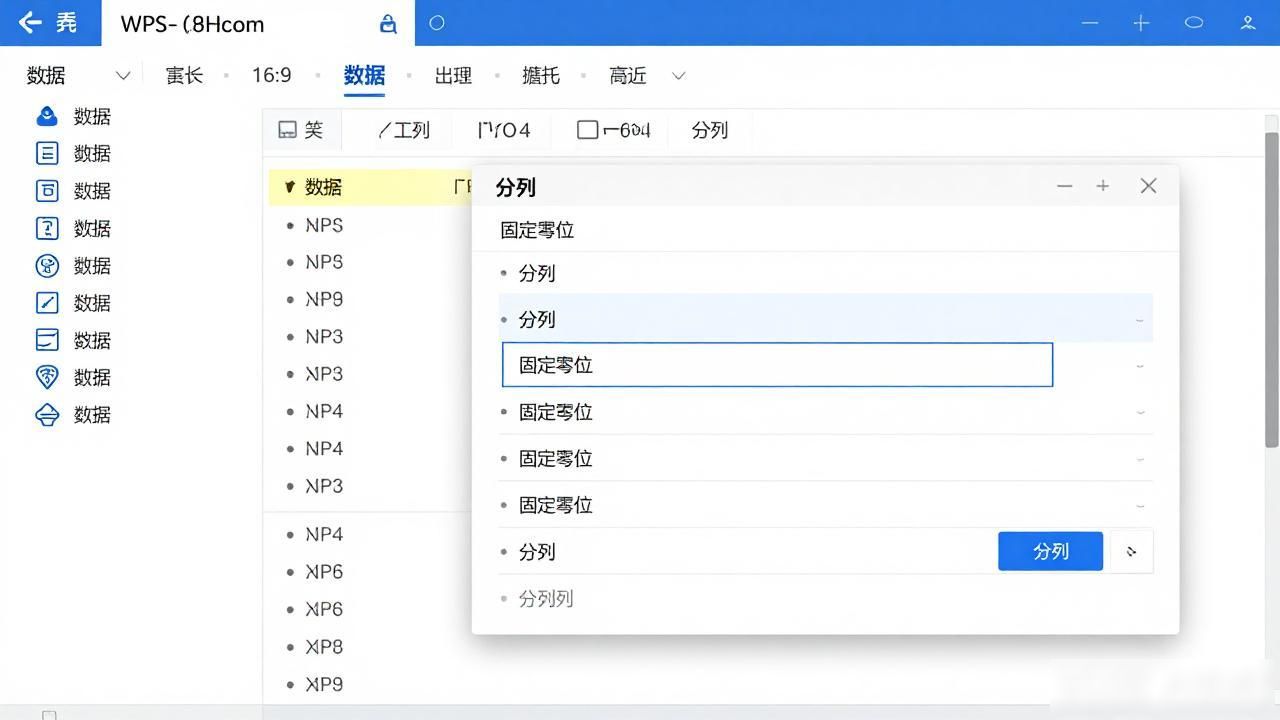
Task: Click the plus icon in the top title bar
Action: click(x=1141, y=23)
